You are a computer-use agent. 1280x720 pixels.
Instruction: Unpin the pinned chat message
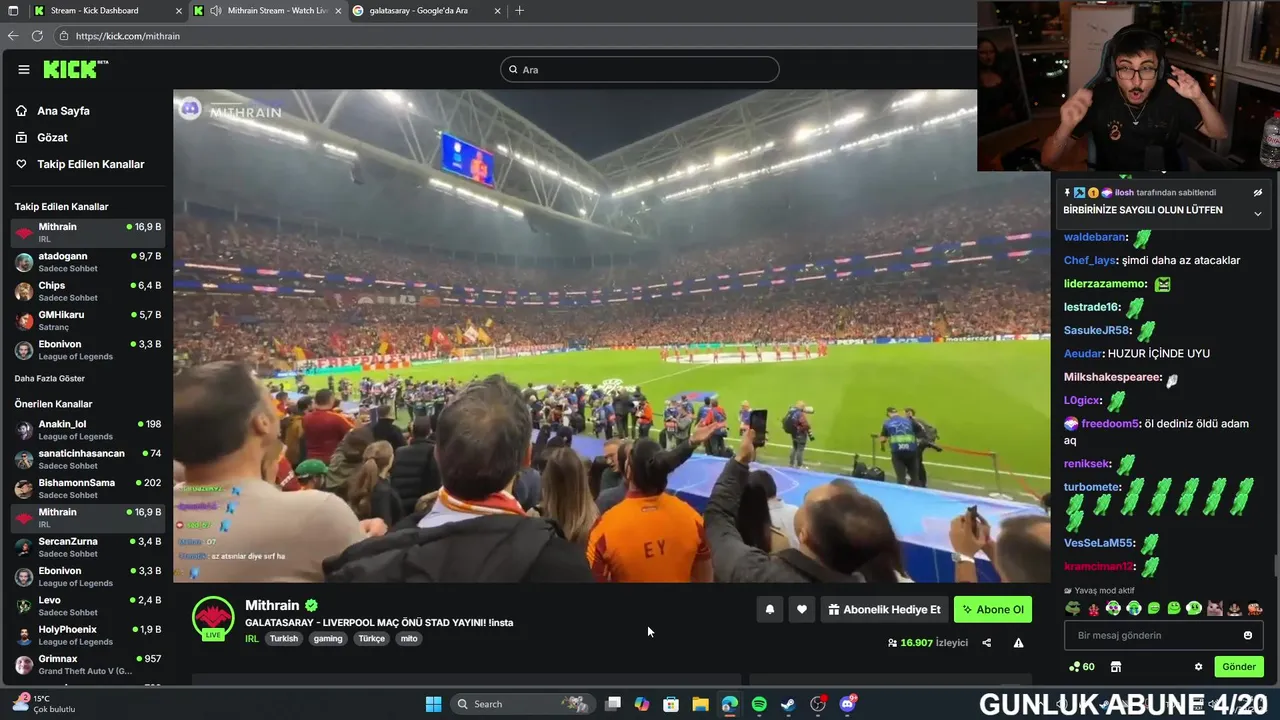tap(1258, 193)
